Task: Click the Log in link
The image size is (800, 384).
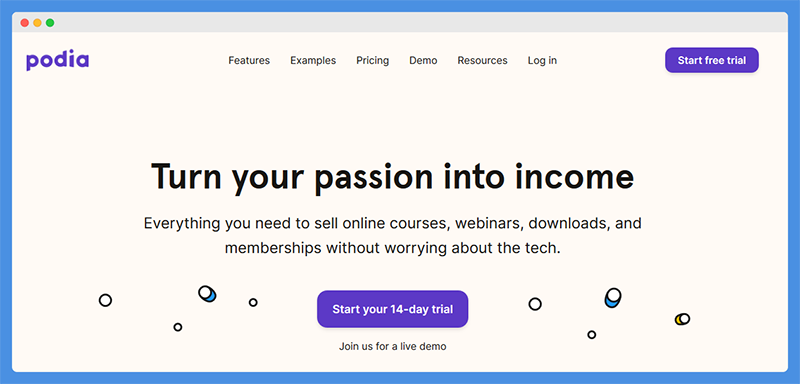Action: pyautogui.click(x=542, y=61)
